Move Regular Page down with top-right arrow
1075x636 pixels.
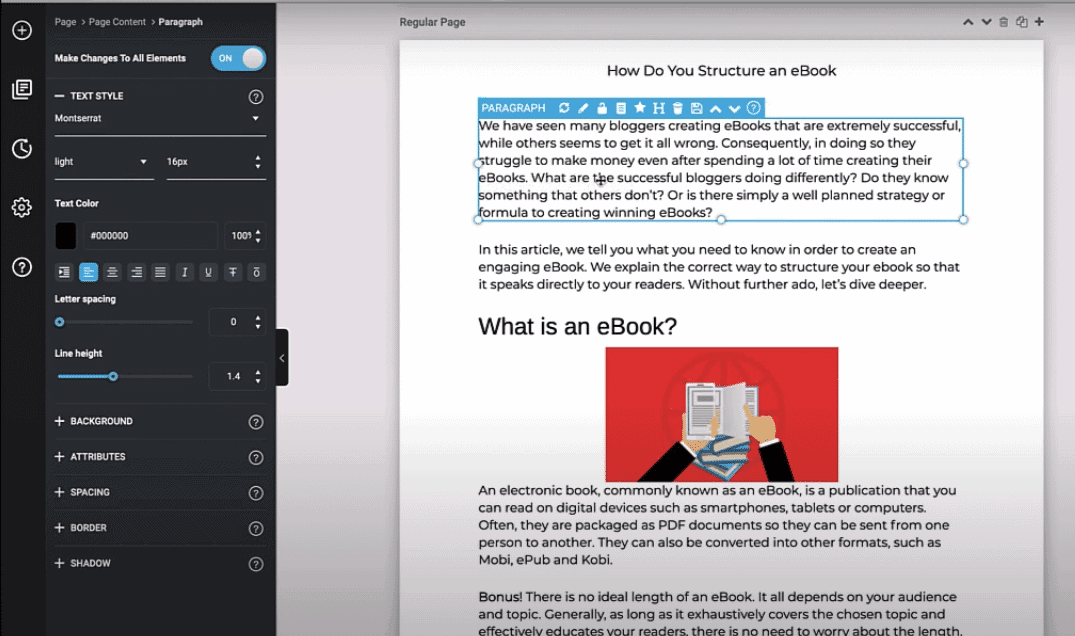tap(987, 22)
